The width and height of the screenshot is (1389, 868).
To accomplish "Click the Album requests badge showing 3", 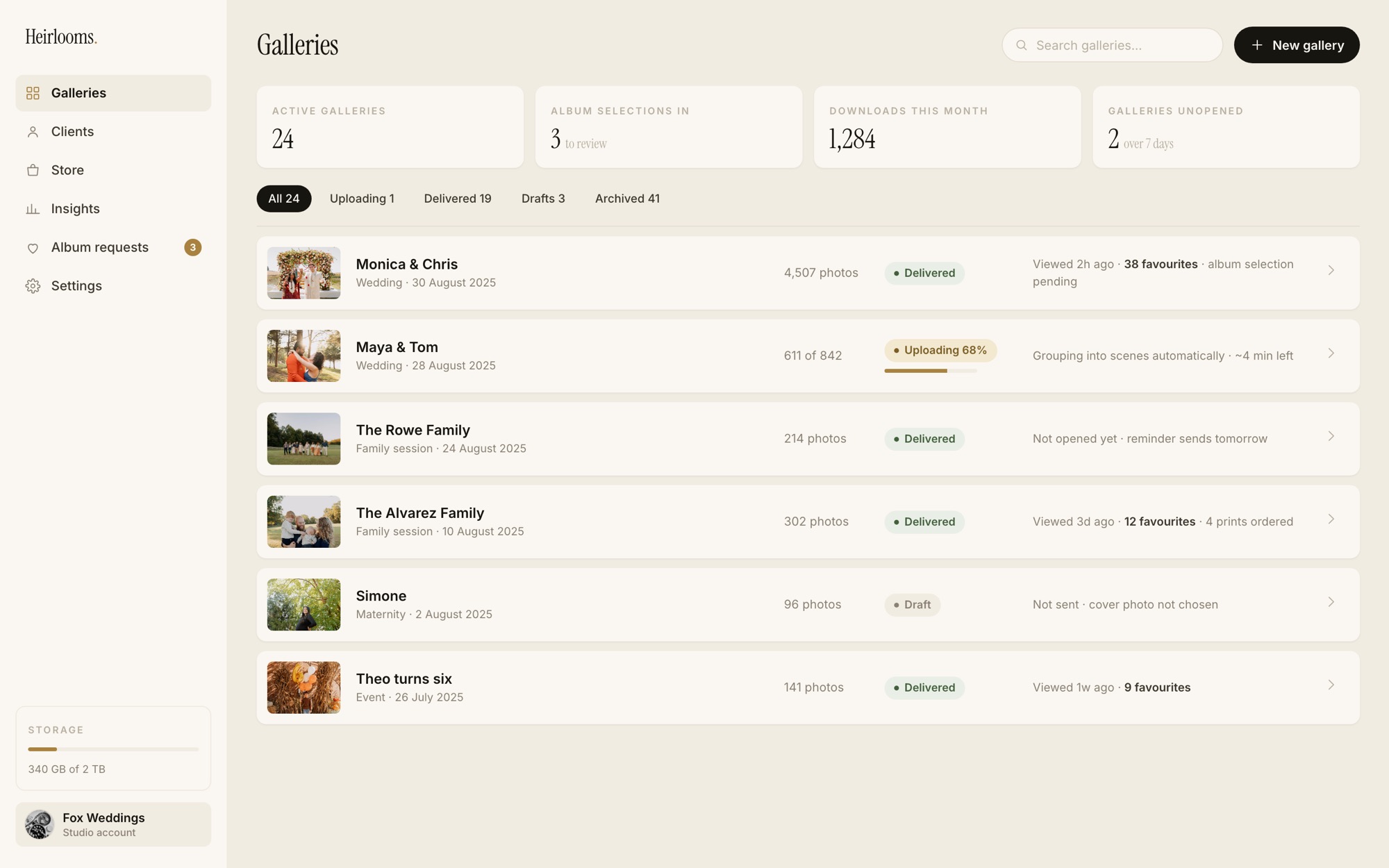I will (193, 247).
